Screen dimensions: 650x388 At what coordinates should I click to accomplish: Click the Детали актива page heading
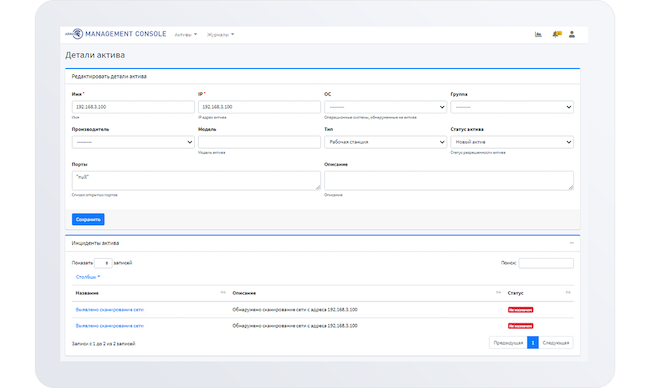coord(95,55)
